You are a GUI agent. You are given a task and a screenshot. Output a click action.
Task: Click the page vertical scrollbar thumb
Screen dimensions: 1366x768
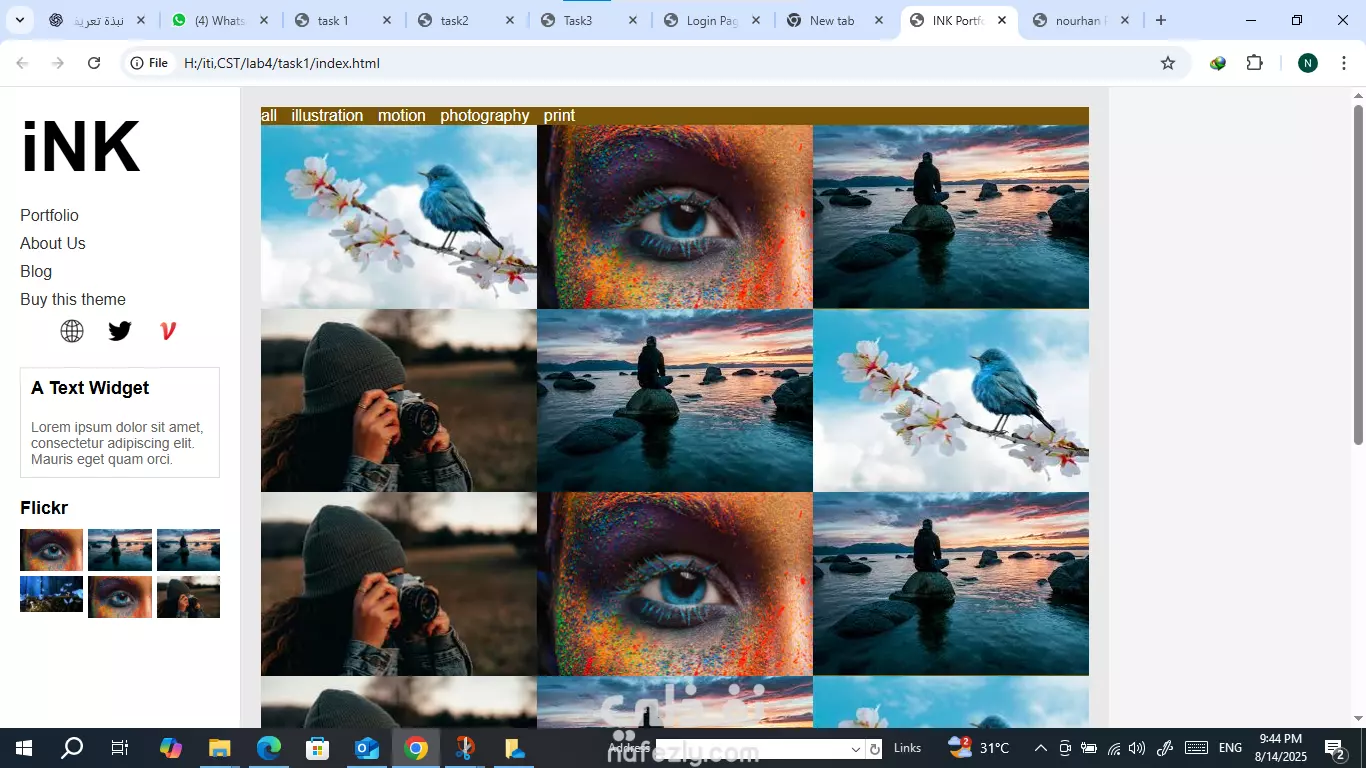point(1358,275)
